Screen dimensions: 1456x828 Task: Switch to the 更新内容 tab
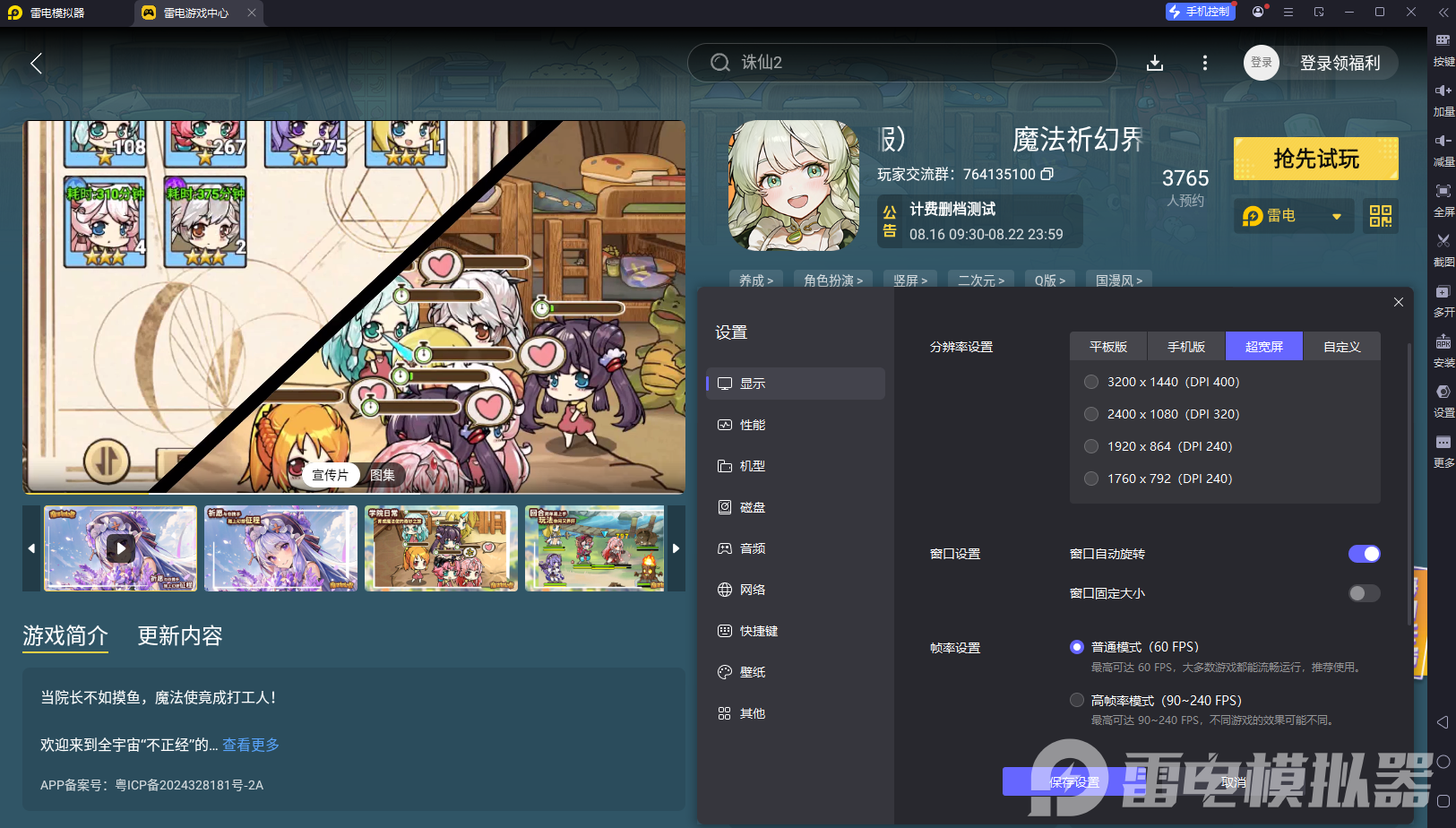180,636
